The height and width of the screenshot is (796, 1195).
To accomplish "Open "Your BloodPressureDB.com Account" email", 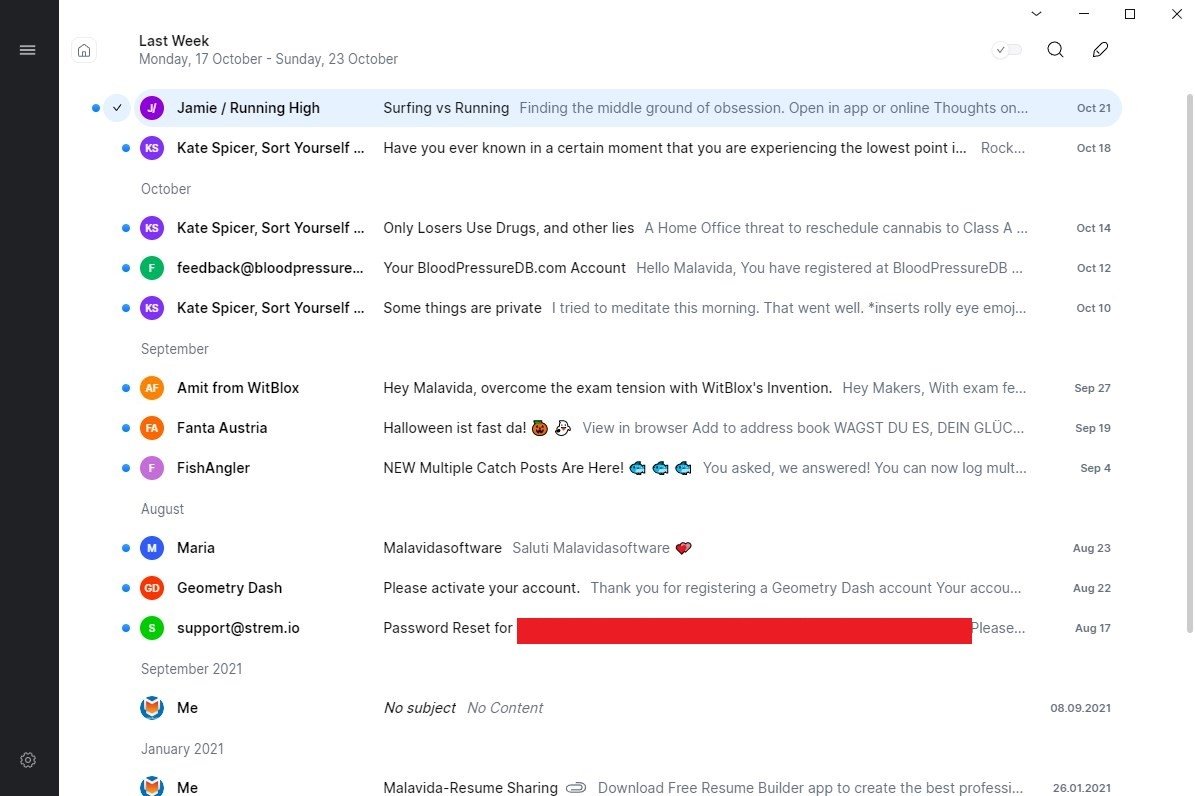I will pos(505,268).
